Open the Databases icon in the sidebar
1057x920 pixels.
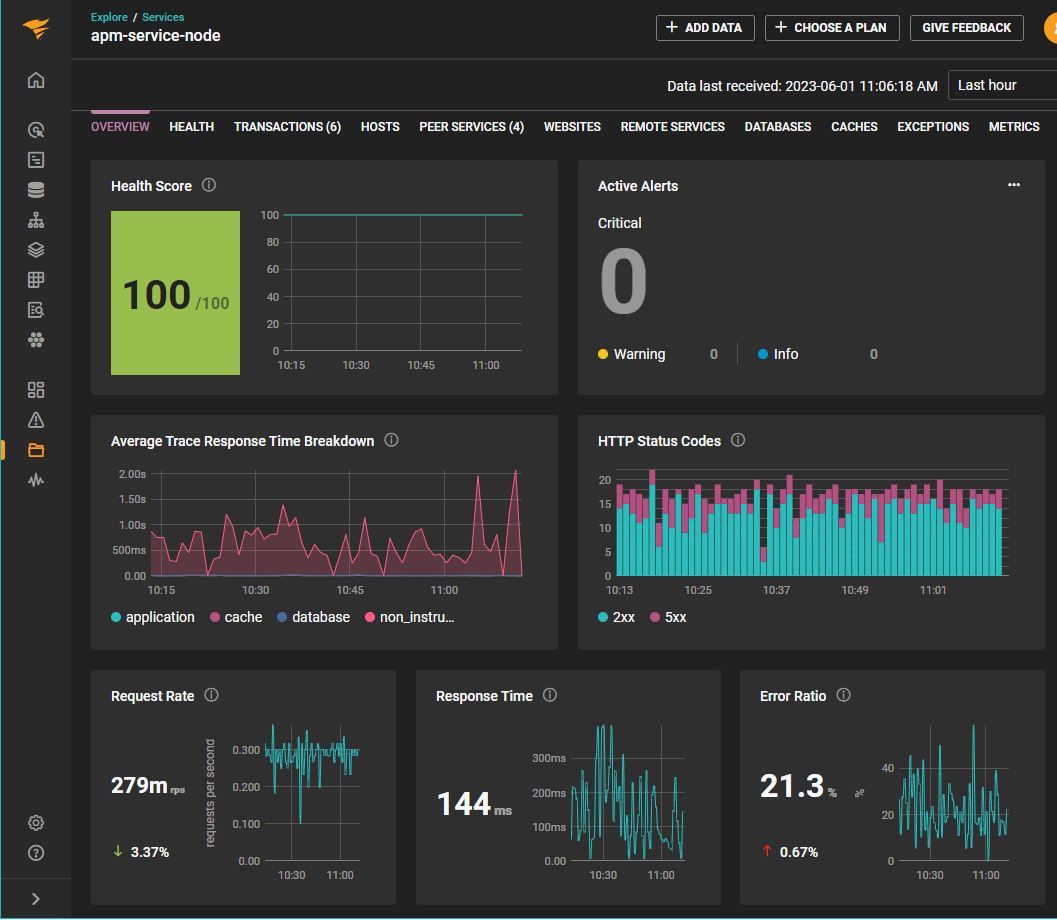(36, 189)
